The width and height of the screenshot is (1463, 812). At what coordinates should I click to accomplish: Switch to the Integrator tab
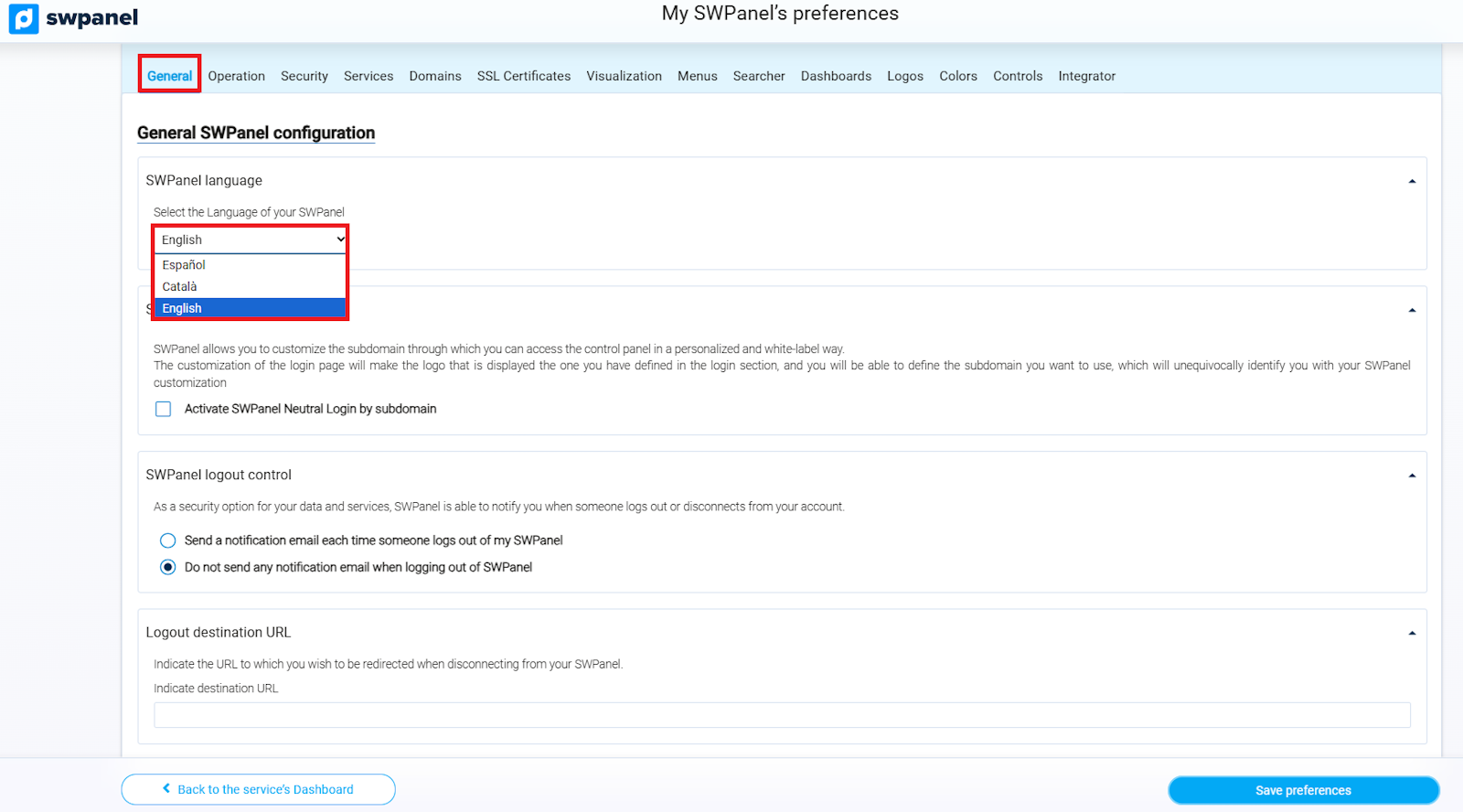[1086, 76]
